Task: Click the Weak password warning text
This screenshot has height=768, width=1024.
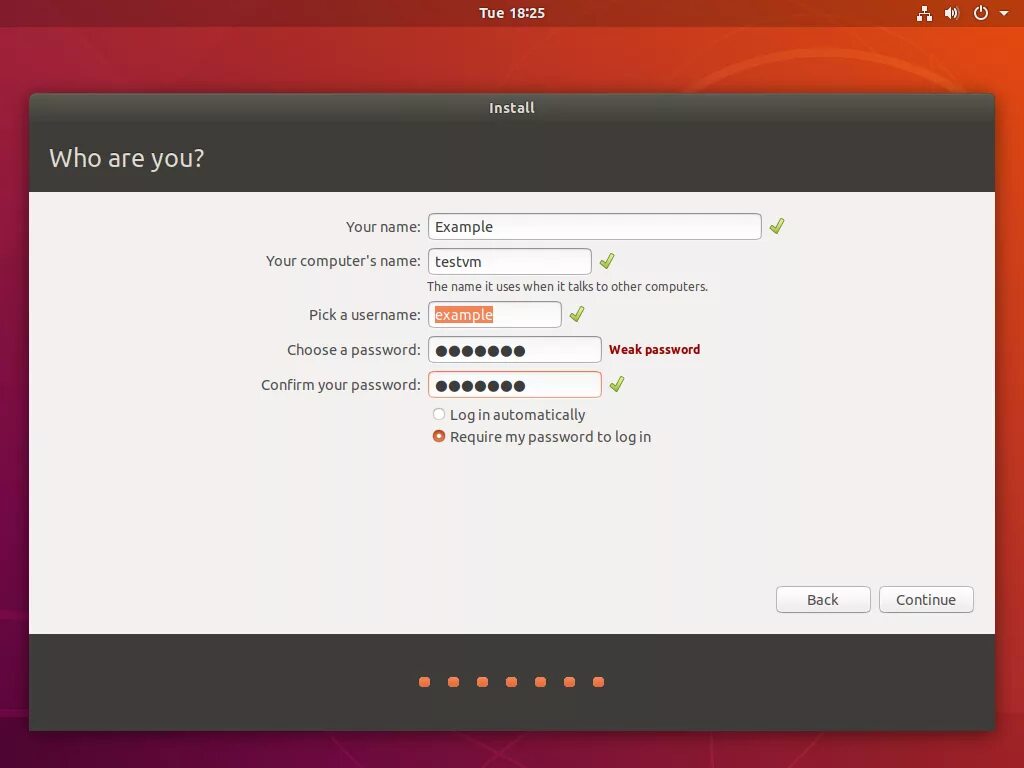Action: (x=654, y=350)
